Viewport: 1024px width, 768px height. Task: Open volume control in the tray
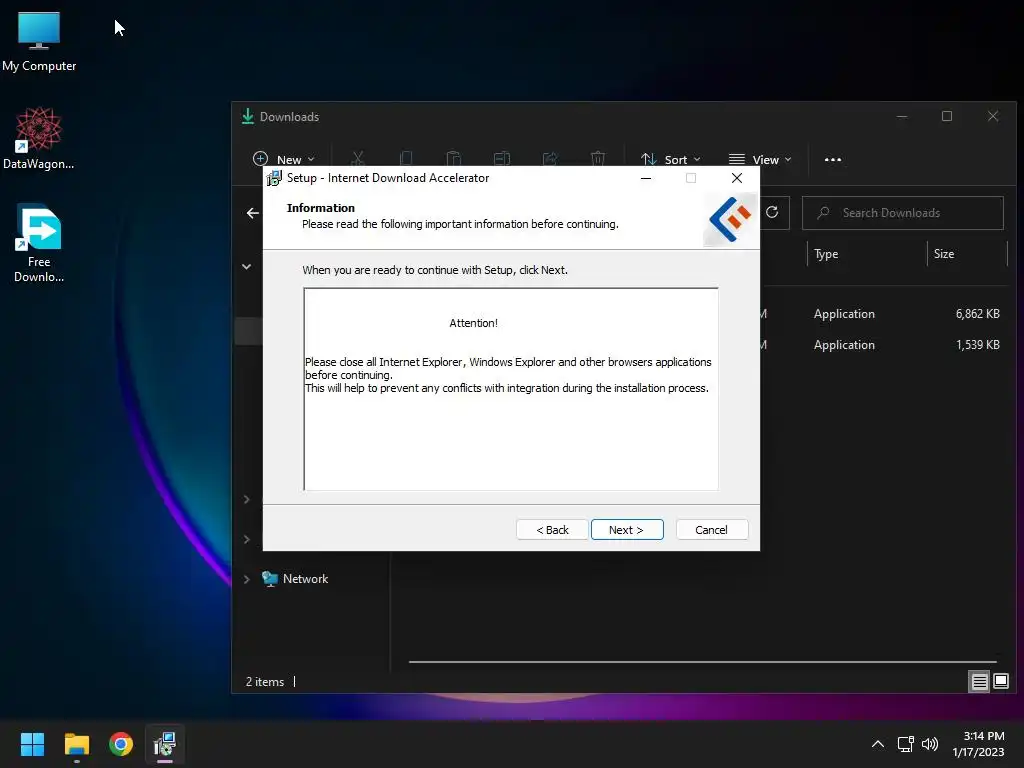[929, 744]
